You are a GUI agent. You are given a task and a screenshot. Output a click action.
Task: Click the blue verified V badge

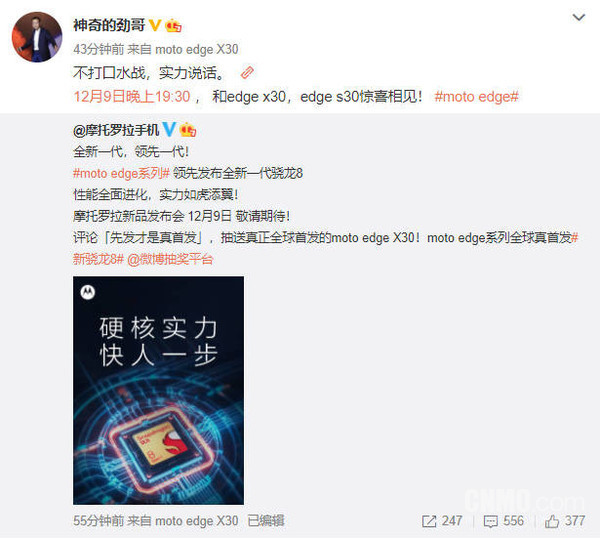[169, 130]
